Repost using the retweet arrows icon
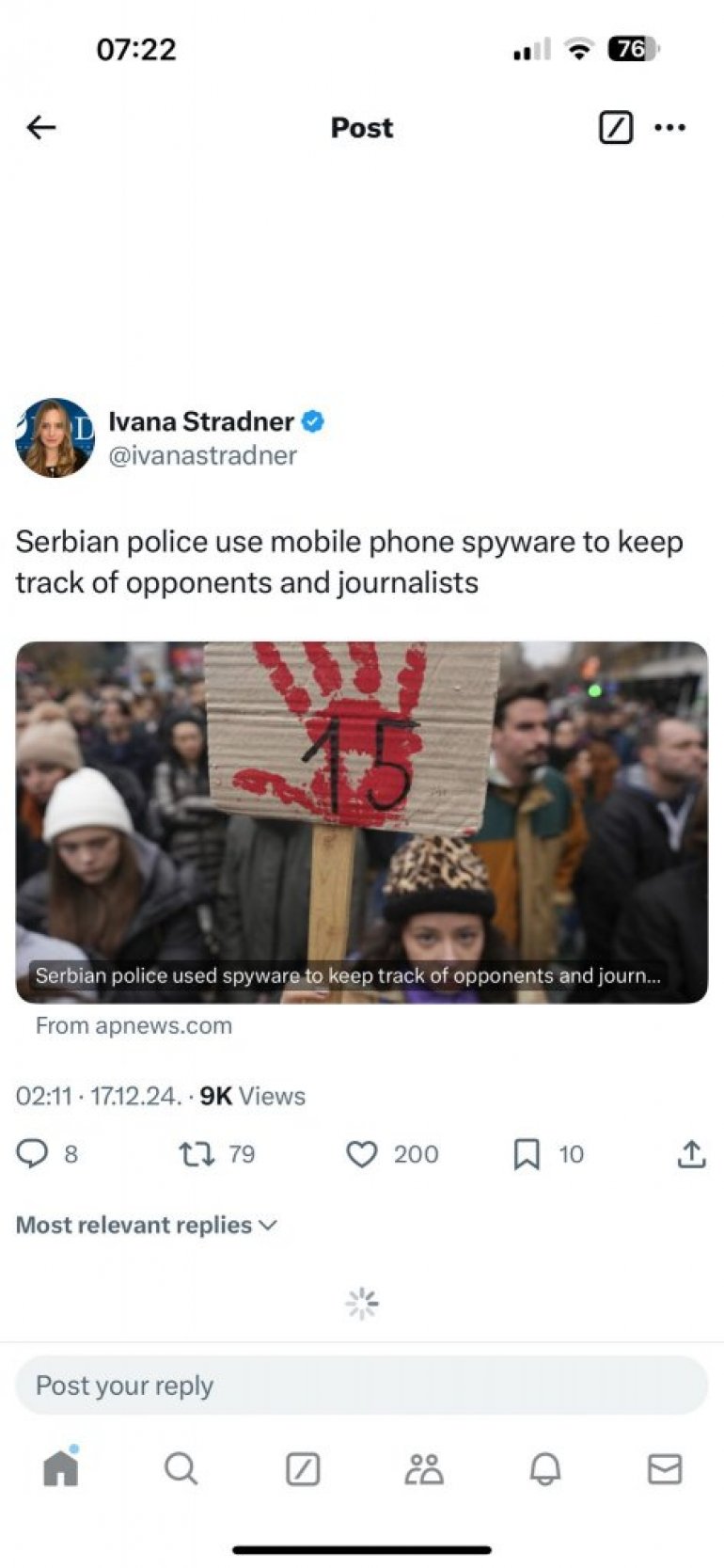Image resolution: width=724 pixels, height=1568 pixels. [197, 1153]
